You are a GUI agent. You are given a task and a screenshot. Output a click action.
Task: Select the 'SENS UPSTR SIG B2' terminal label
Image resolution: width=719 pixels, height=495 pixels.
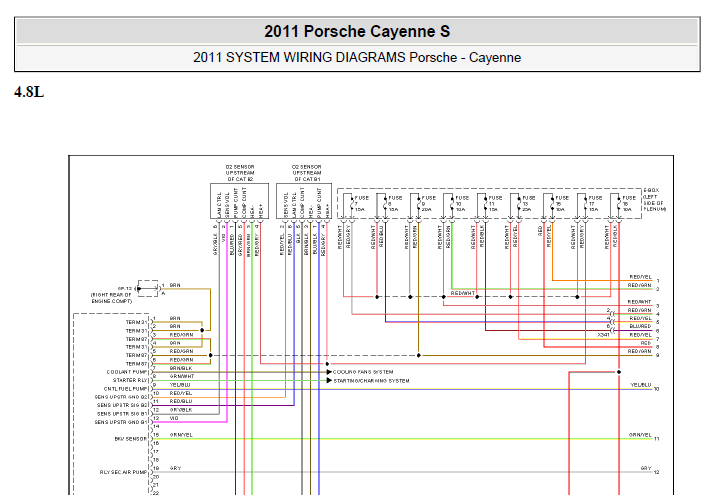122,405
